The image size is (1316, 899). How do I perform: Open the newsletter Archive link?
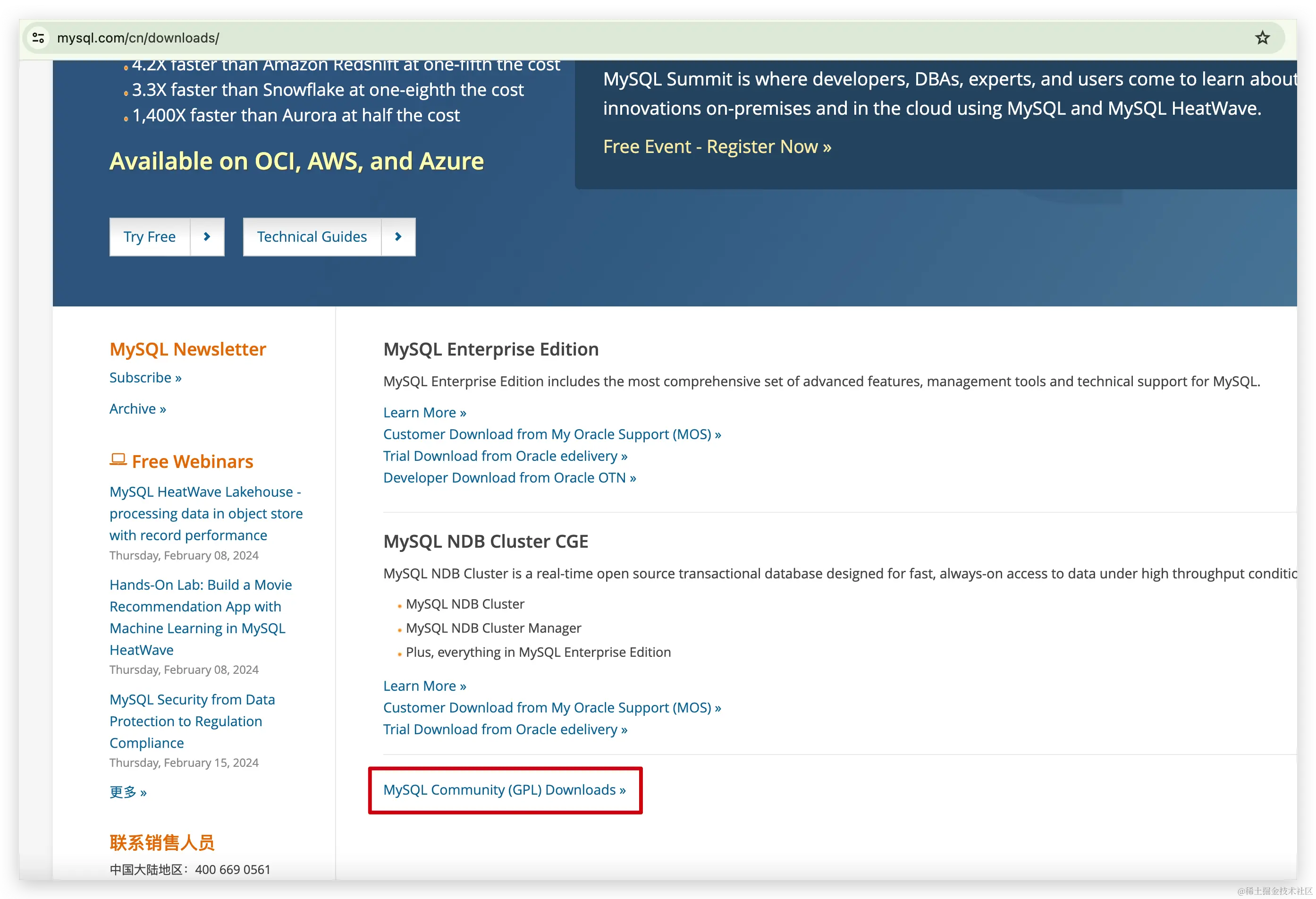click(x=138, y=409)
